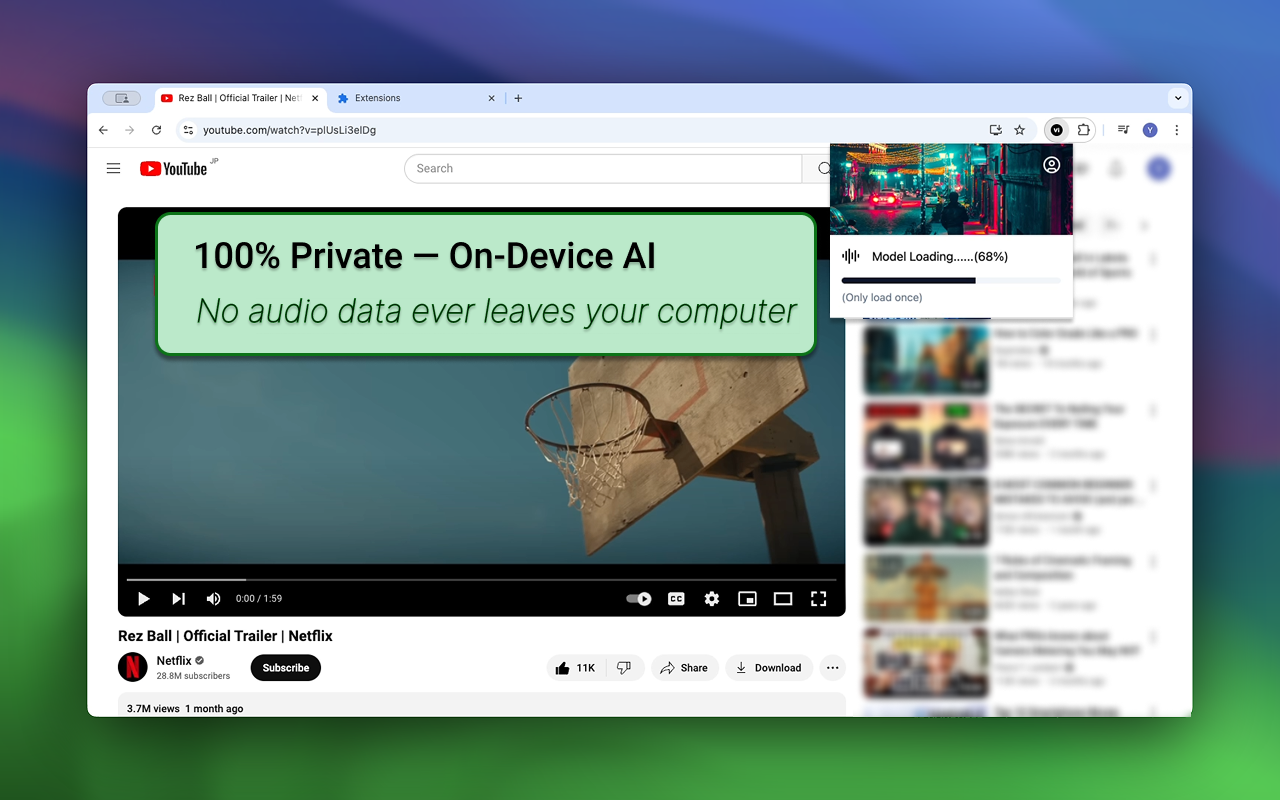1280x800 pixels.
Task: Enter fullscreen on the video
Action: coord(818,599)
